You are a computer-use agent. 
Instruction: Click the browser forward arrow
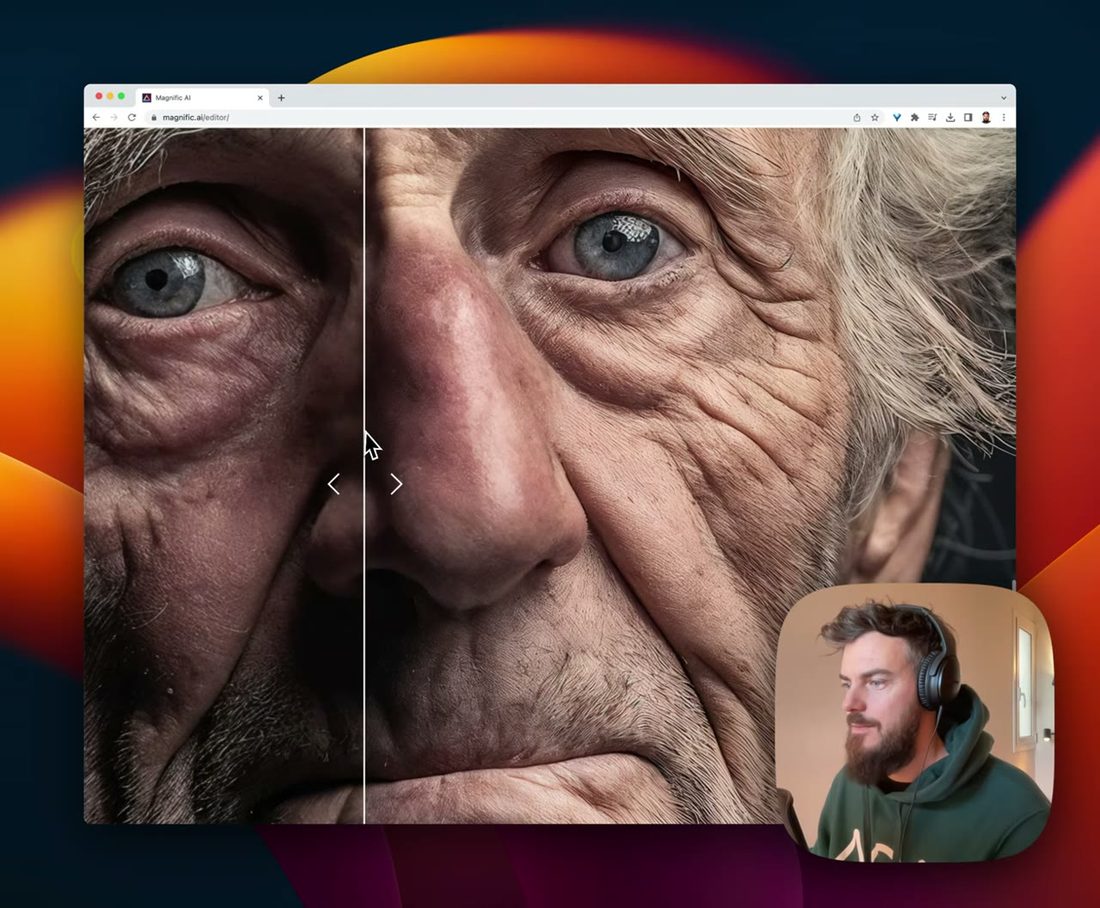coord(114,118)
